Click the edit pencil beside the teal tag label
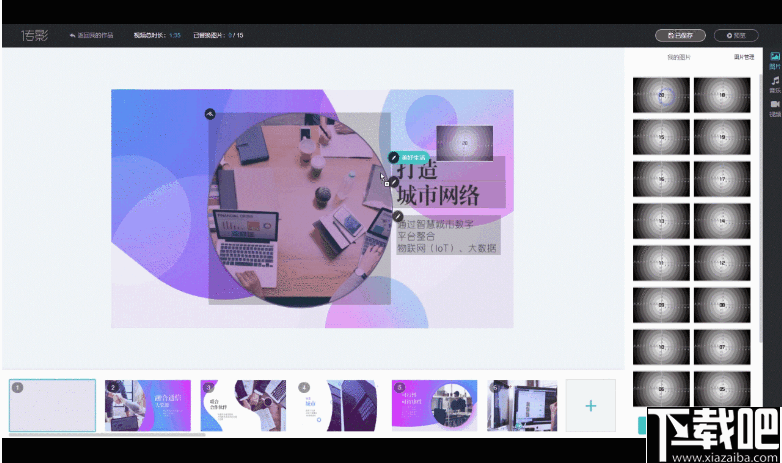This screenshot has height=463, width=782. [x=393, y=158]
